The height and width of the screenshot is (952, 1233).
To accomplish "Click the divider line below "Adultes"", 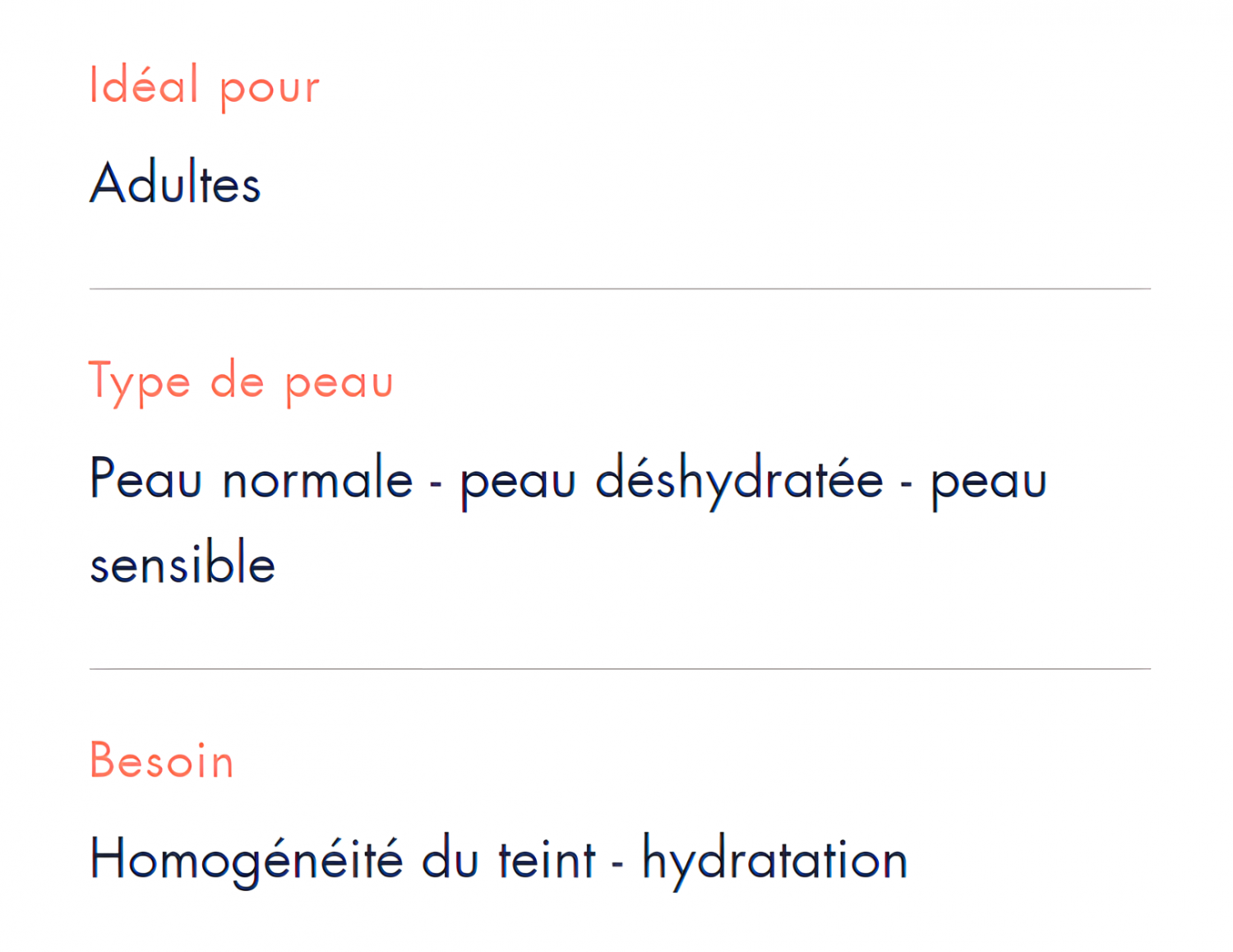I will [620, 289].
